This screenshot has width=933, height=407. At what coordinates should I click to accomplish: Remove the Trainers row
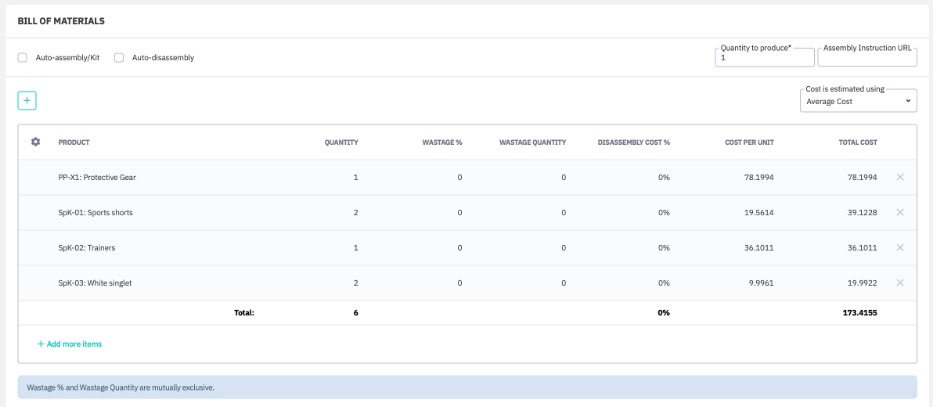(x=900, y=247)
